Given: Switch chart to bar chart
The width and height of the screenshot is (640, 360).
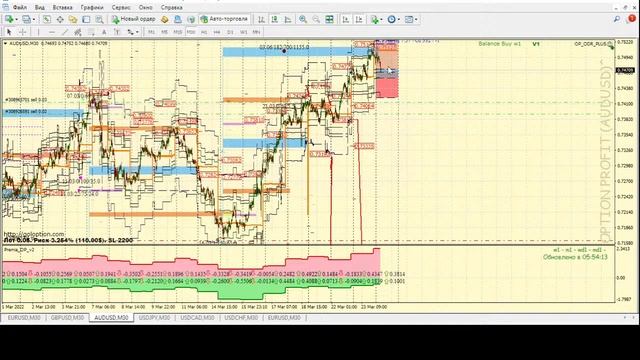Looking at the screenshot, I should tap(262, 19).
